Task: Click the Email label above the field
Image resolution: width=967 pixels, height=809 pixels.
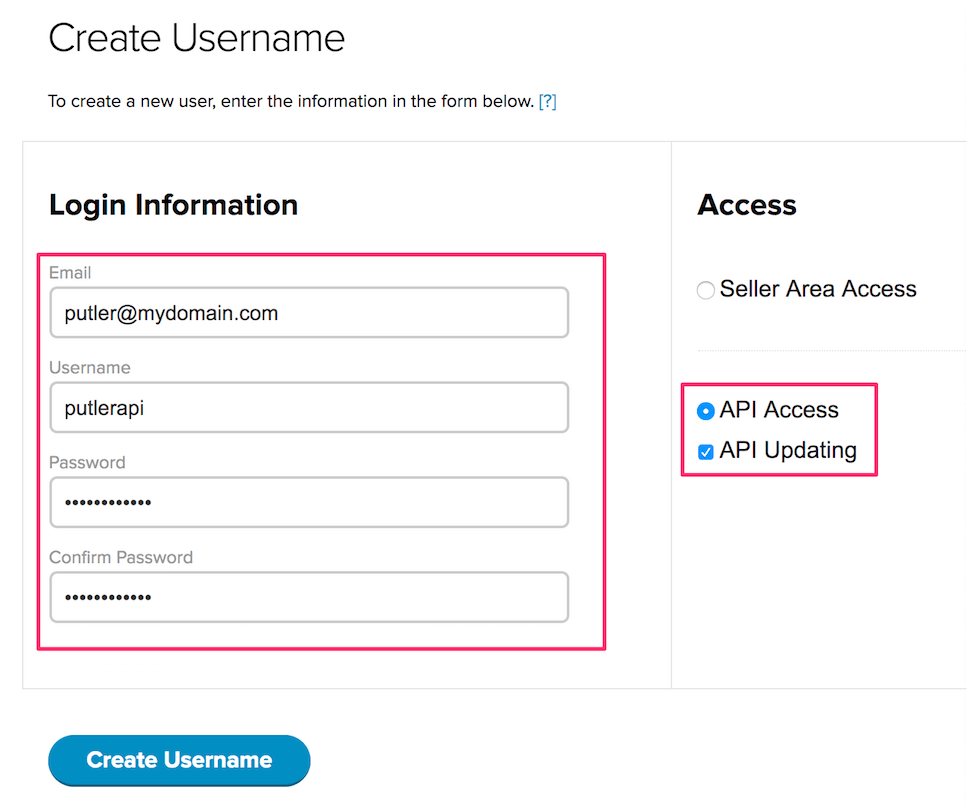Action: click(70, 273)
